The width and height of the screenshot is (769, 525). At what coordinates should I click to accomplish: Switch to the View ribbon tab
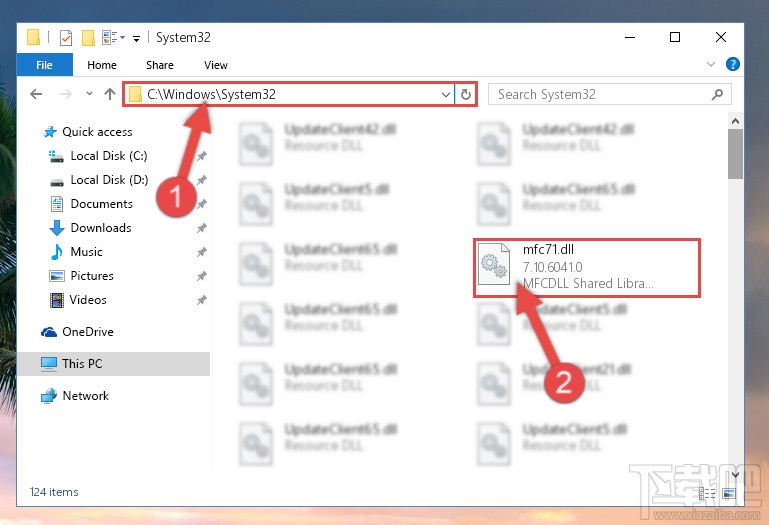click(x=216, y=65)
